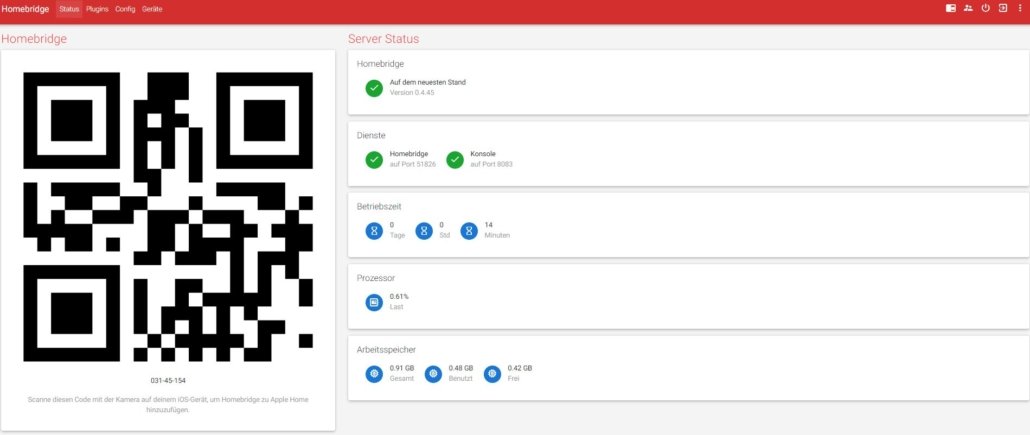Screen dimensions: 1030x435
Task: Click the Prozessor card title
Action: (x=375, y=278)
